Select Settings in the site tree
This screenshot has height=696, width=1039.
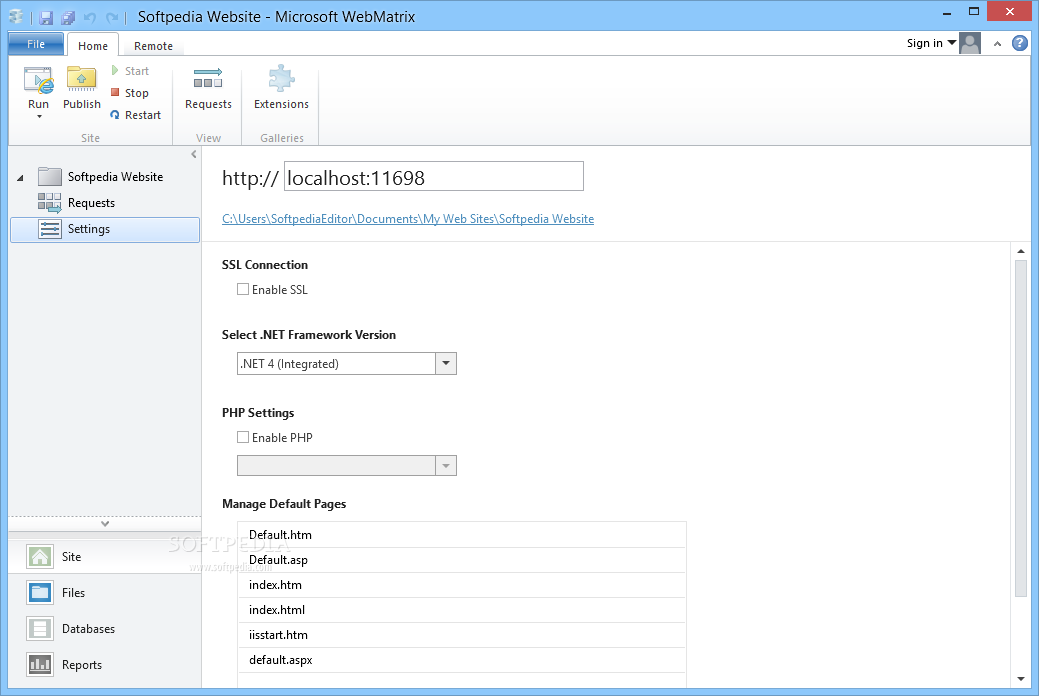pyautogui.click(x=105, y=229)
